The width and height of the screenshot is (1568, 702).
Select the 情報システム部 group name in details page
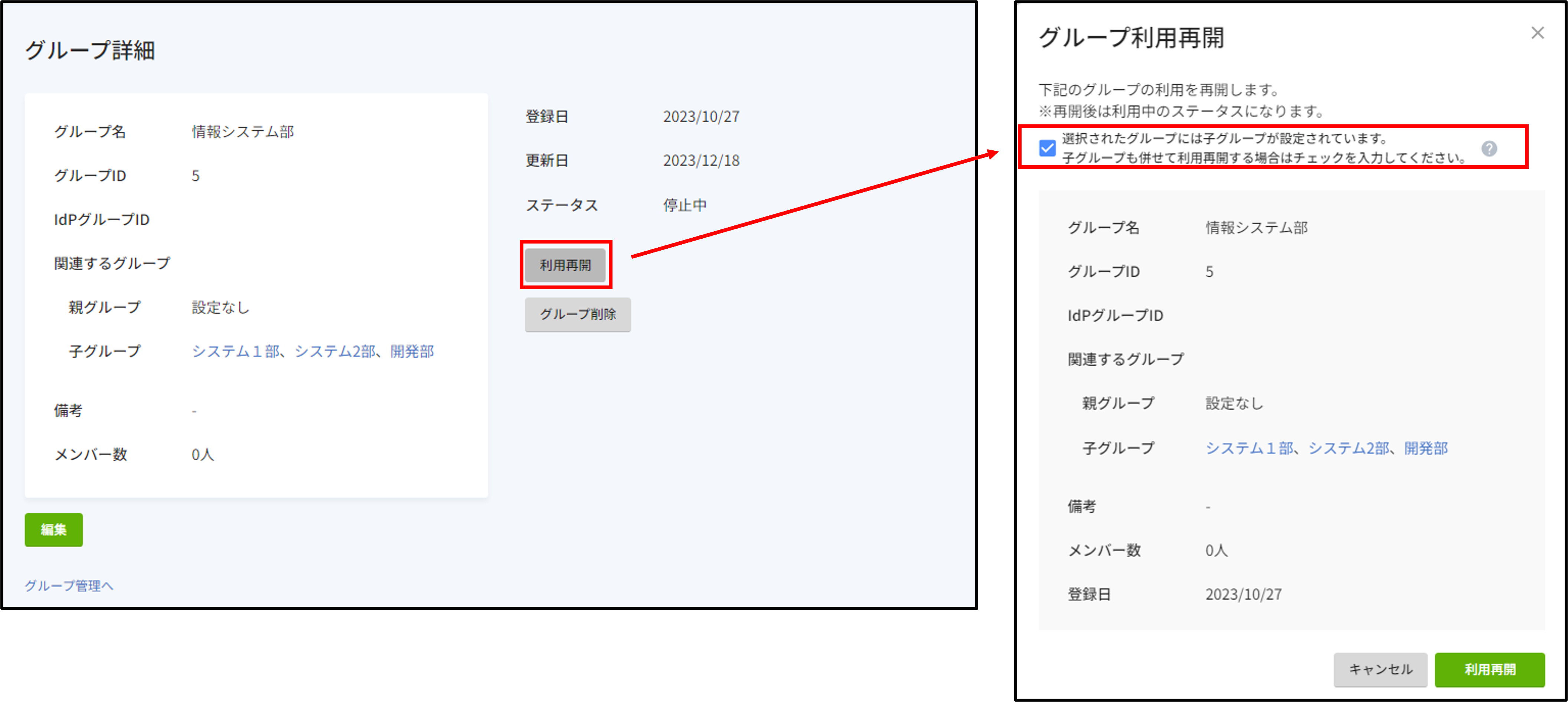pos(243,131)
